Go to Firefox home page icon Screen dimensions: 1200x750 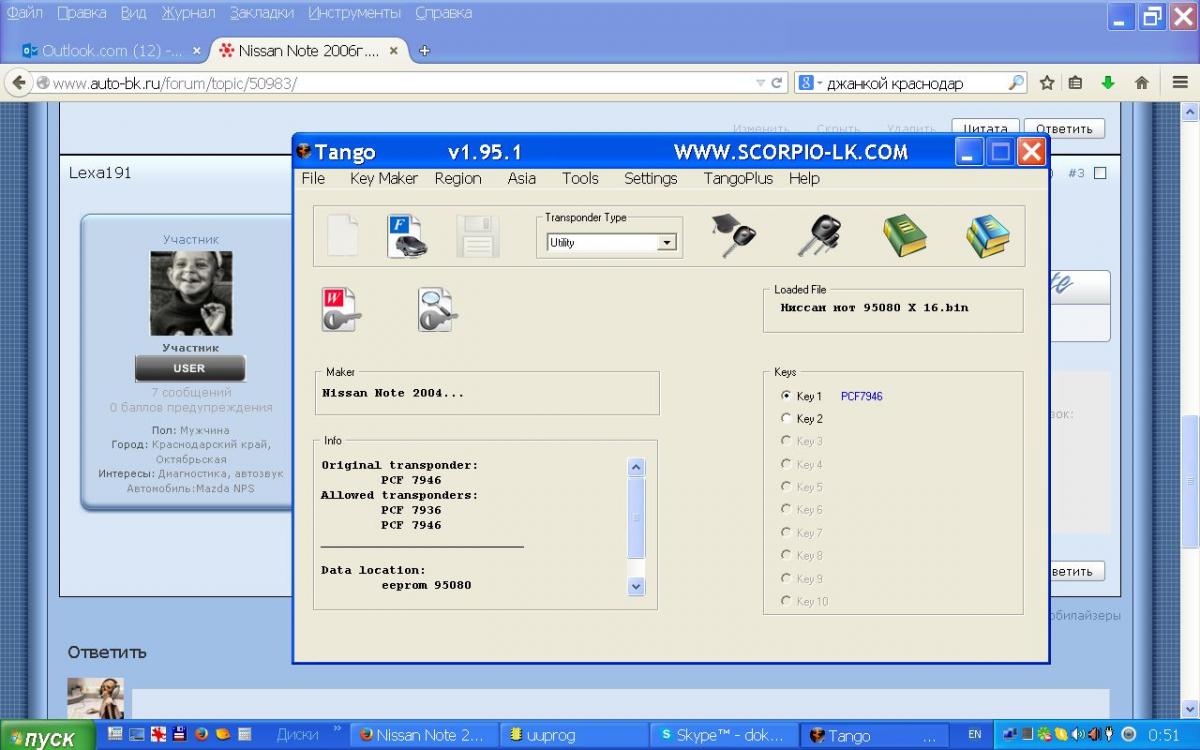click(x=1141, y=83)
